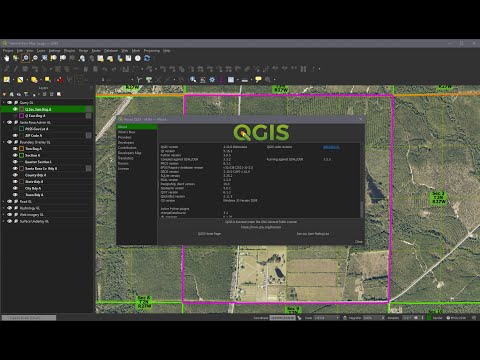Open the Scale dropdown in status bar

(x=337, y=318)
